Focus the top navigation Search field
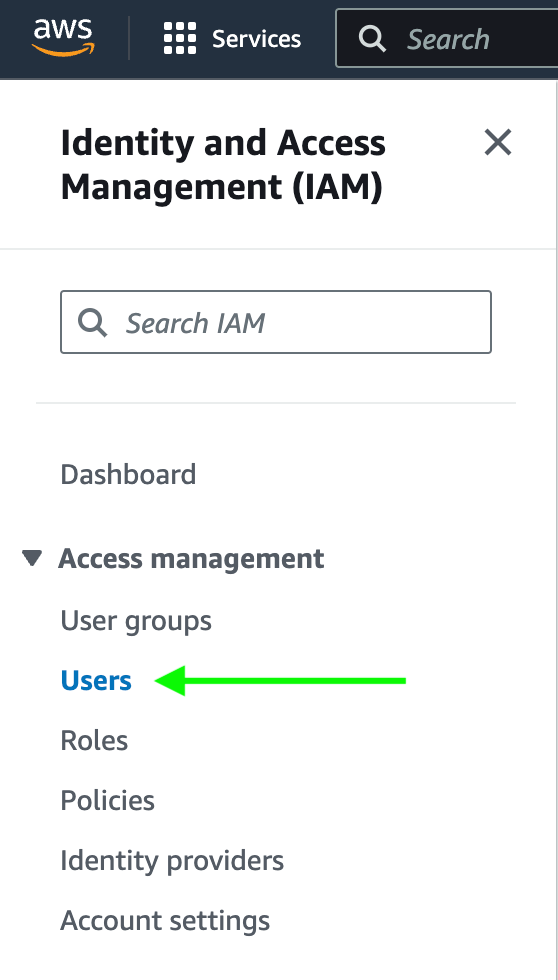Image resolution: width=558 pixels, height=980 pixels. (x=446, y=38)
